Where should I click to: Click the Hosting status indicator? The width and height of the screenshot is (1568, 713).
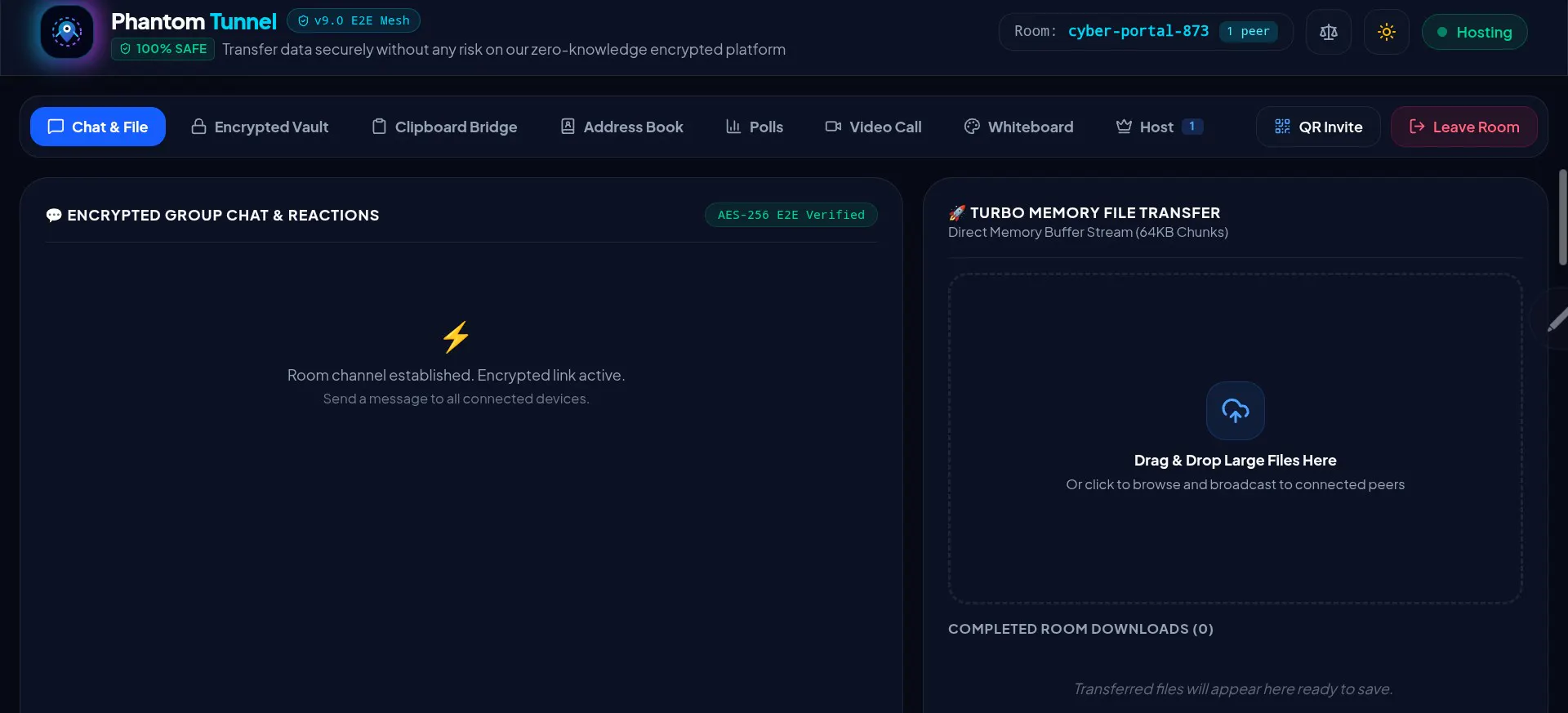pos(1475,32)
